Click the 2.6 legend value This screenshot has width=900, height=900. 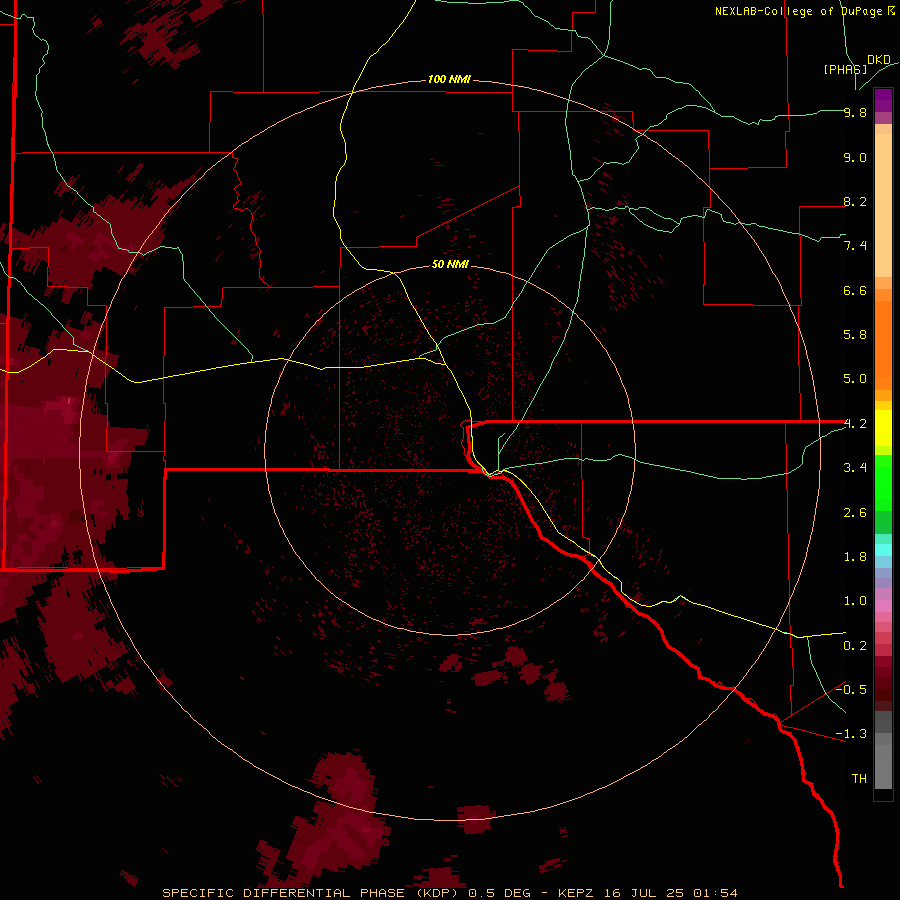pos(855,513)
